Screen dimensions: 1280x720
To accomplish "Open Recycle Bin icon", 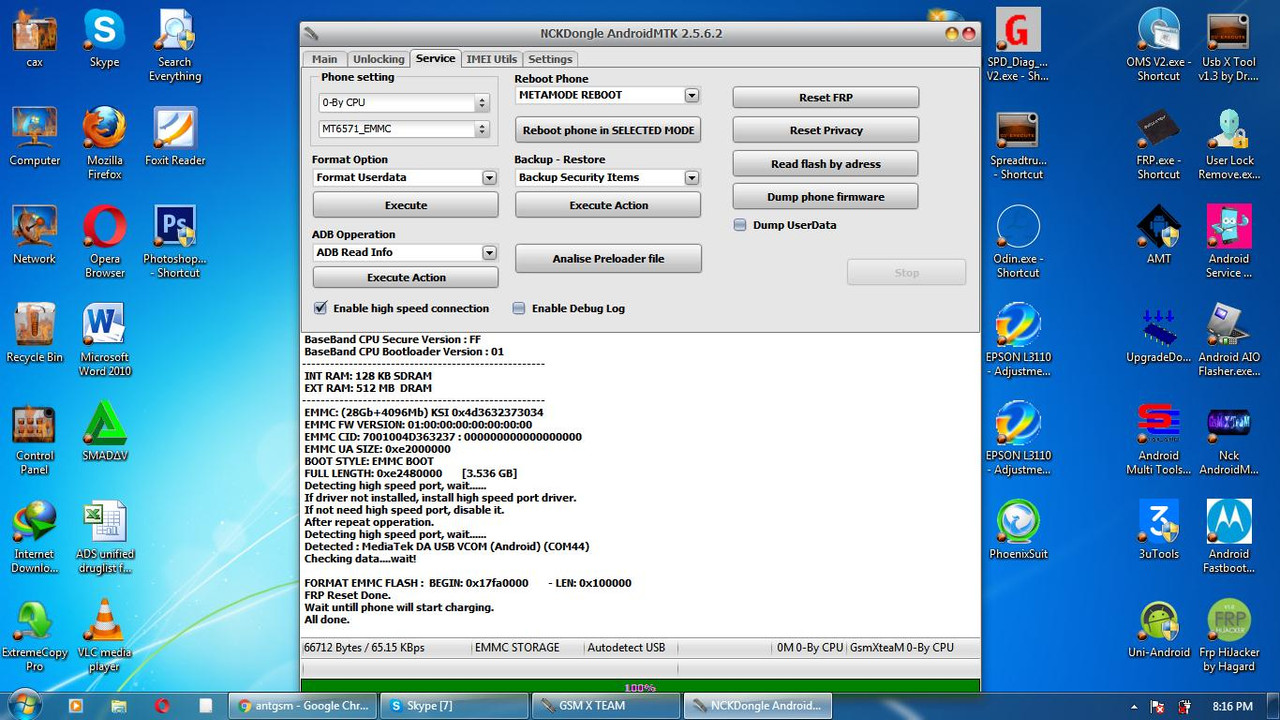I will (x=34, y=333).
